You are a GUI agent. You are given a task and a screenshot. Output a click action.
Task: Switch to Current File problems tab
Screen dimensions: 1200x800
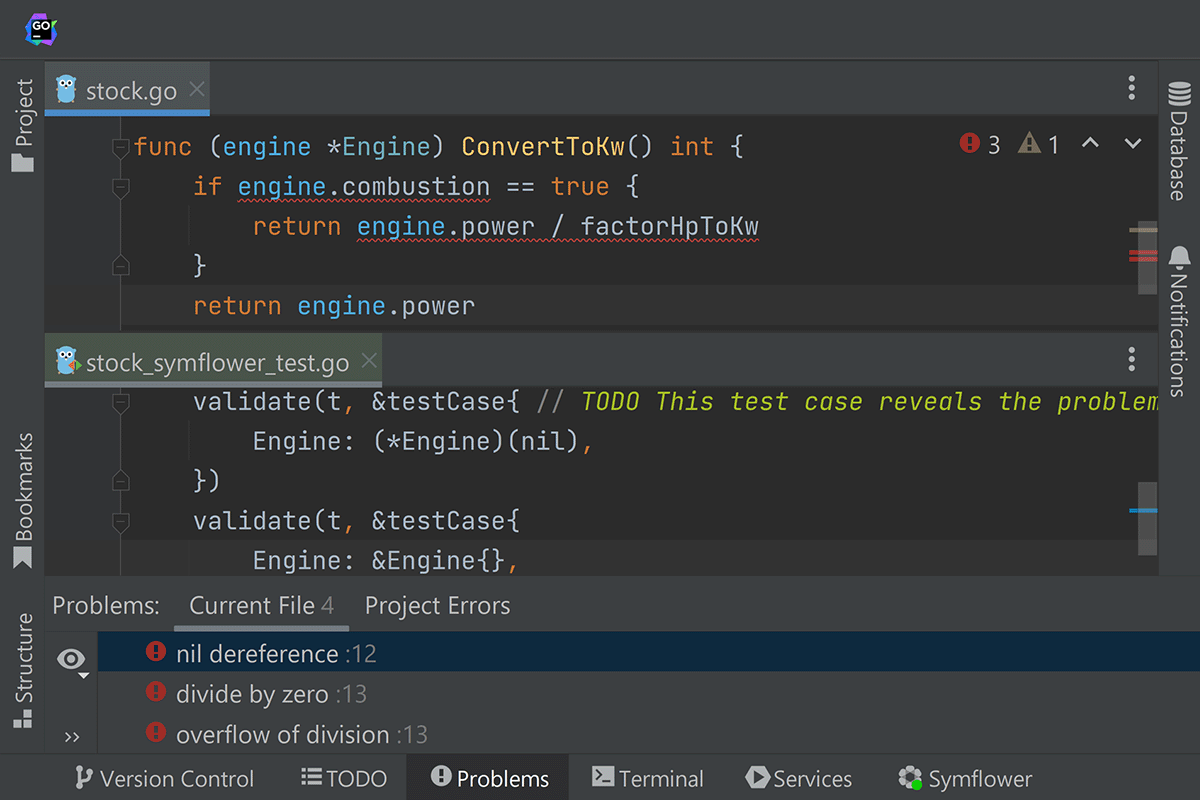261,605
